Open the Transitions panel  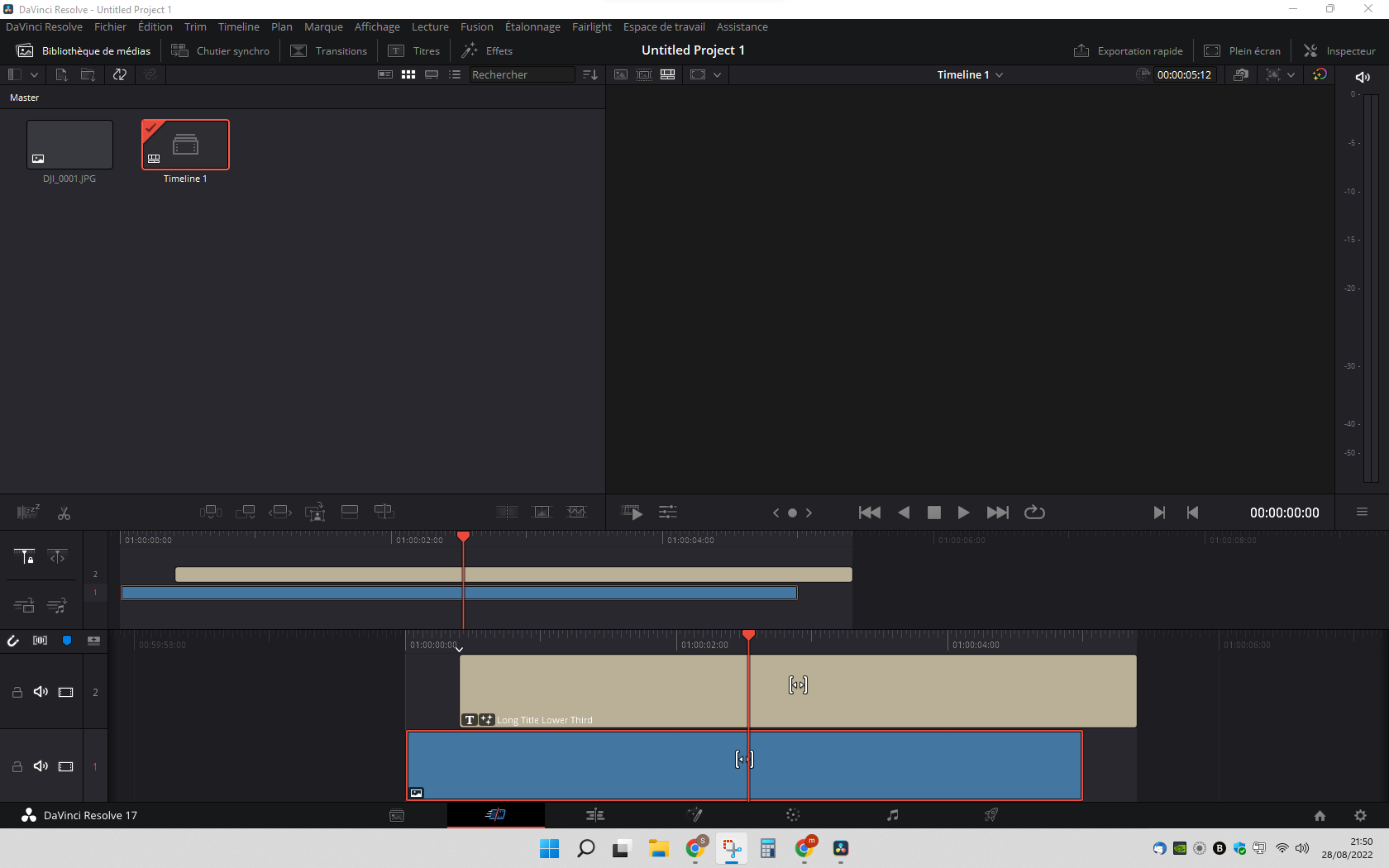[329, 50]
